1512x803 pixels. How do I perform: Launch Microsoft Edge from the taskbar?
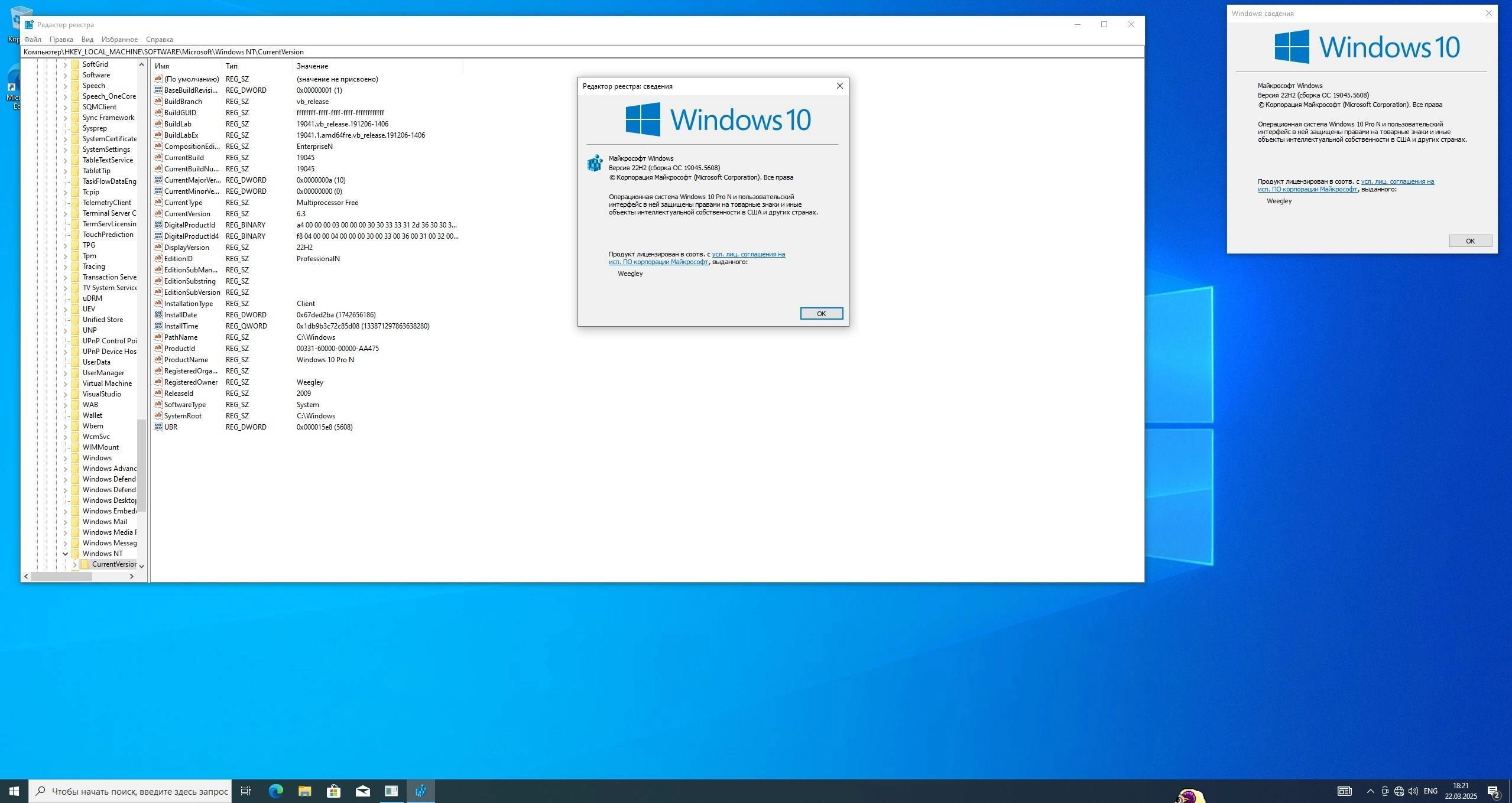[x=275, y=791]
